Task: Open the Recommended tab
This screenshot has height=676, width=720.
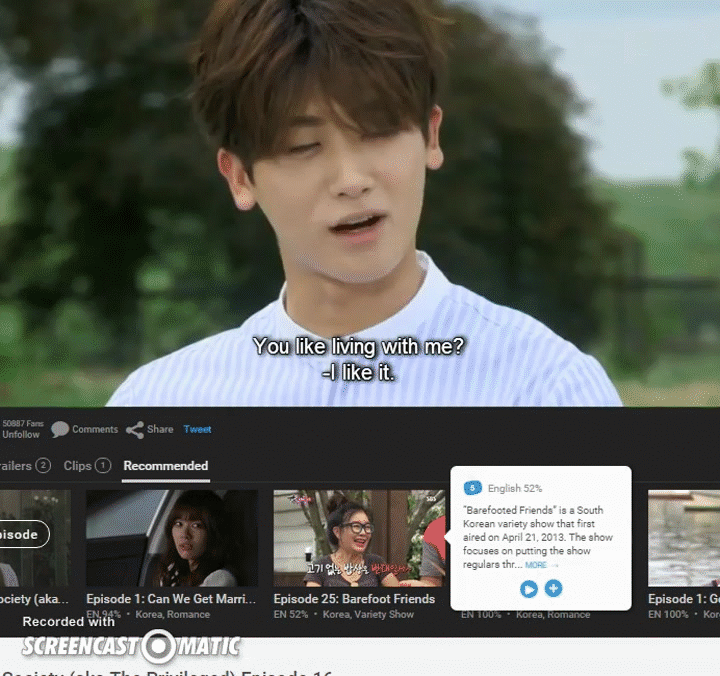Action: click(165, 466)
